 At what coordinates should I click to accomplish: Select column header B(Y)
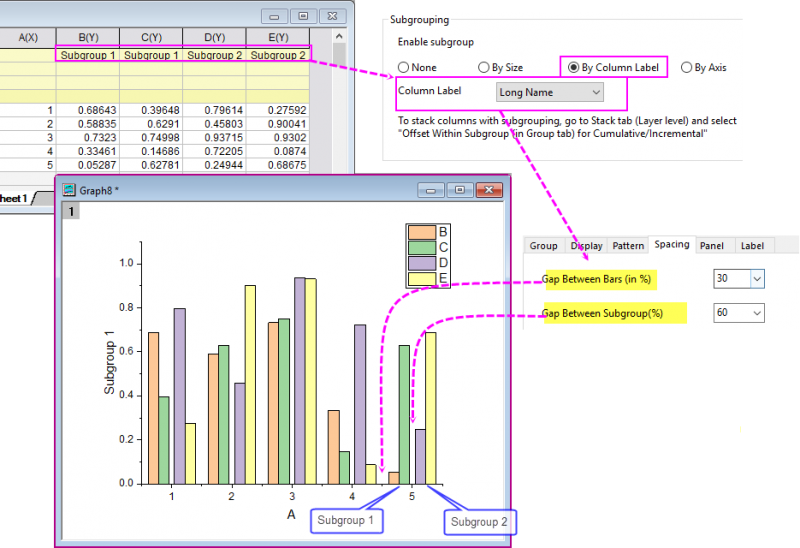[x=88, y=38]
